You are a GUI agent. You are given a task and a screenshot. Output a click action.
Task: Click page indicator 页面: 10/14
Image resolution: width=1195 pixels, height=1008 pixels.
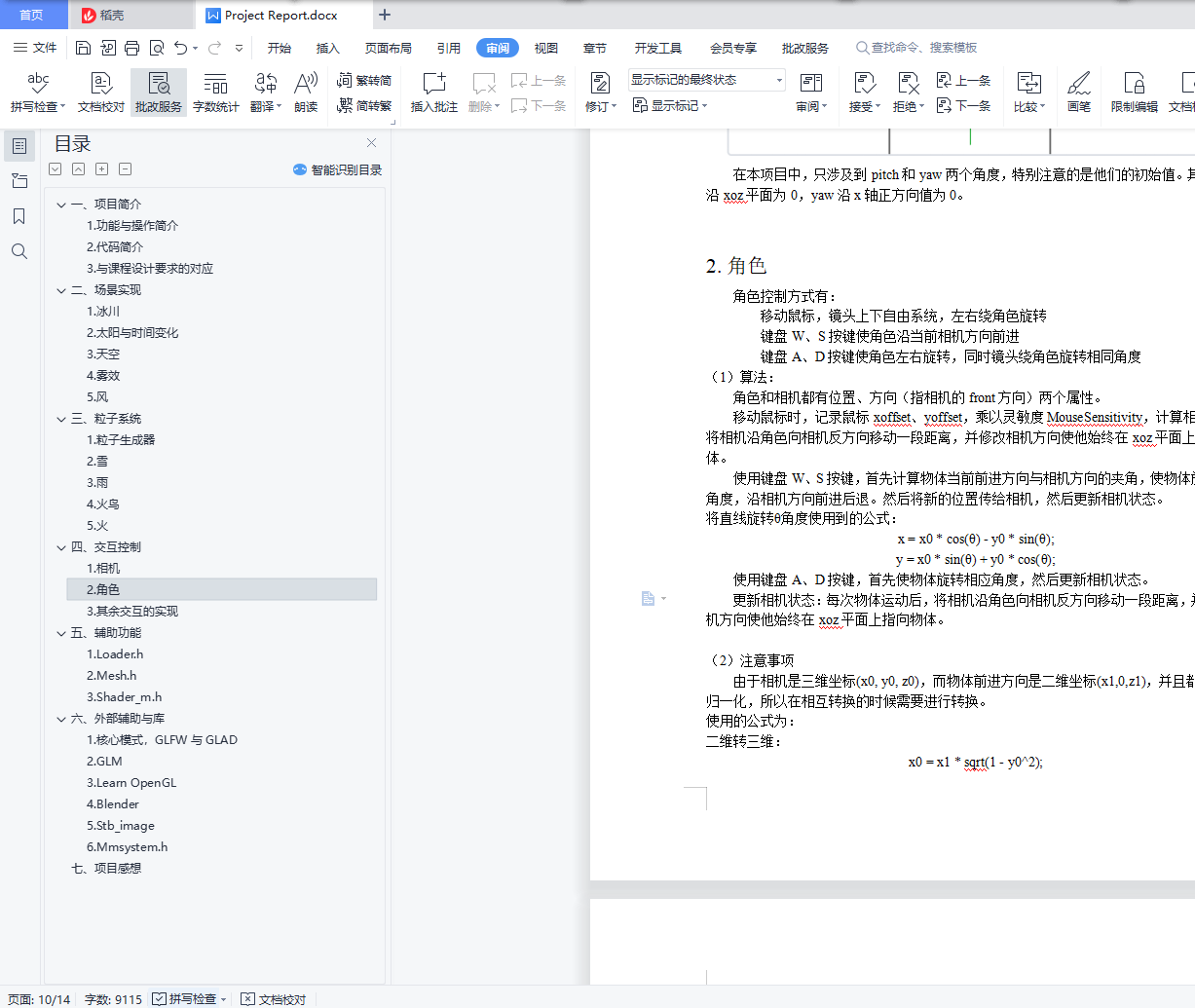click(x=39, y=998)
